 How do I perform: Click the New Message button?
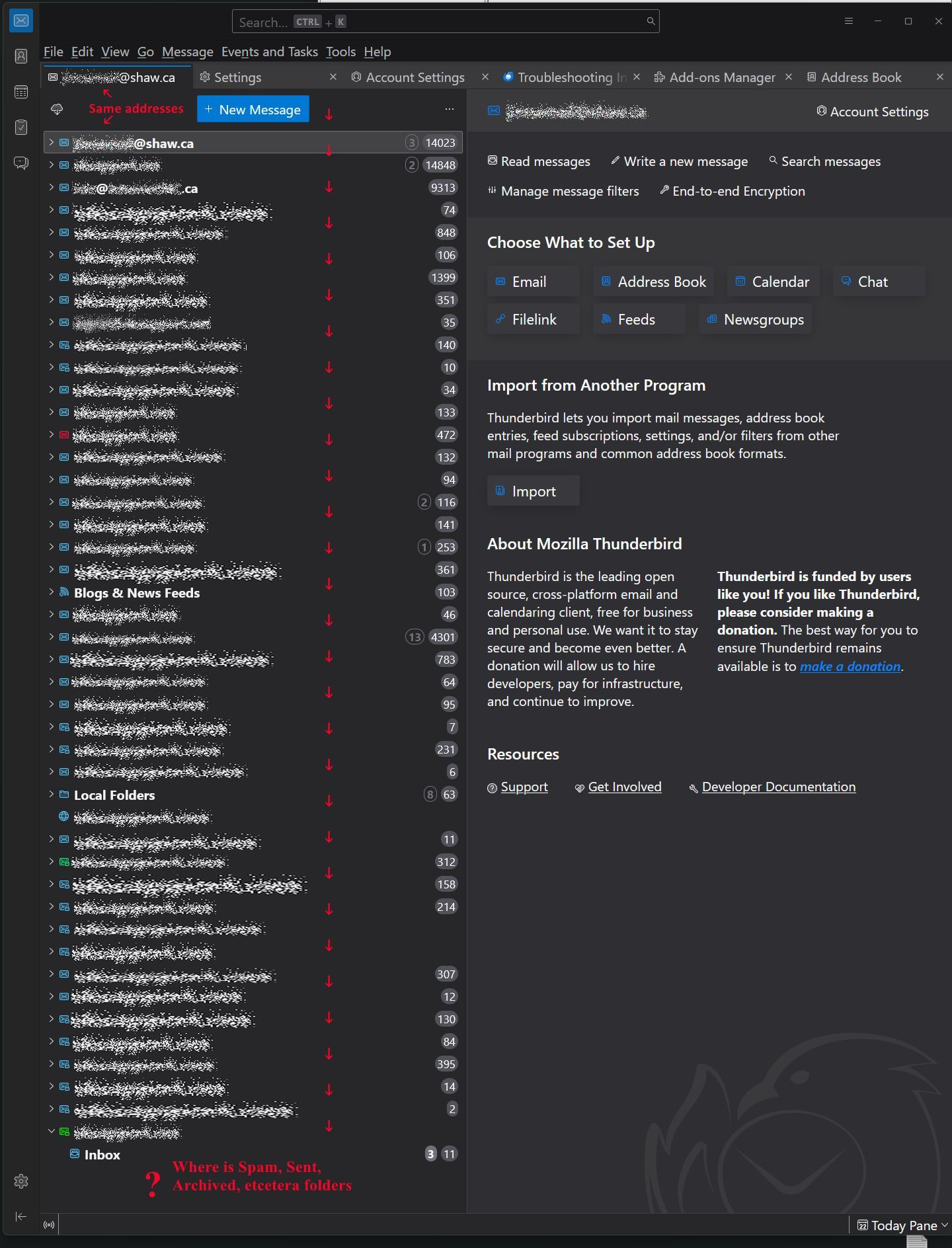(253, 110)
